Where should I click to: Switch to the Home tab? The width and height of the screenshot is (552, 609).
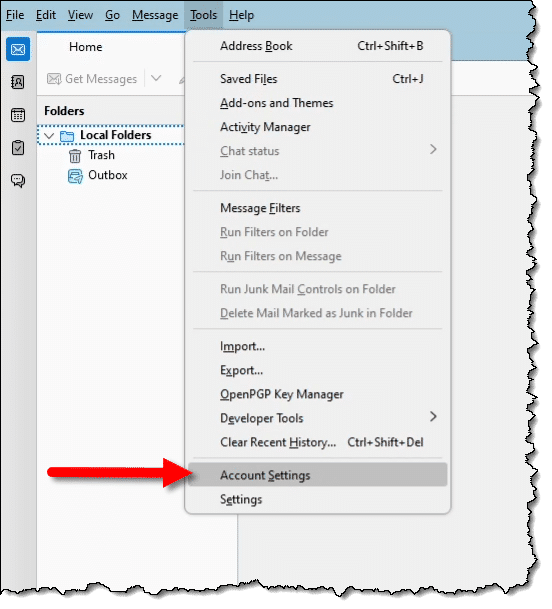pos(85,47)
